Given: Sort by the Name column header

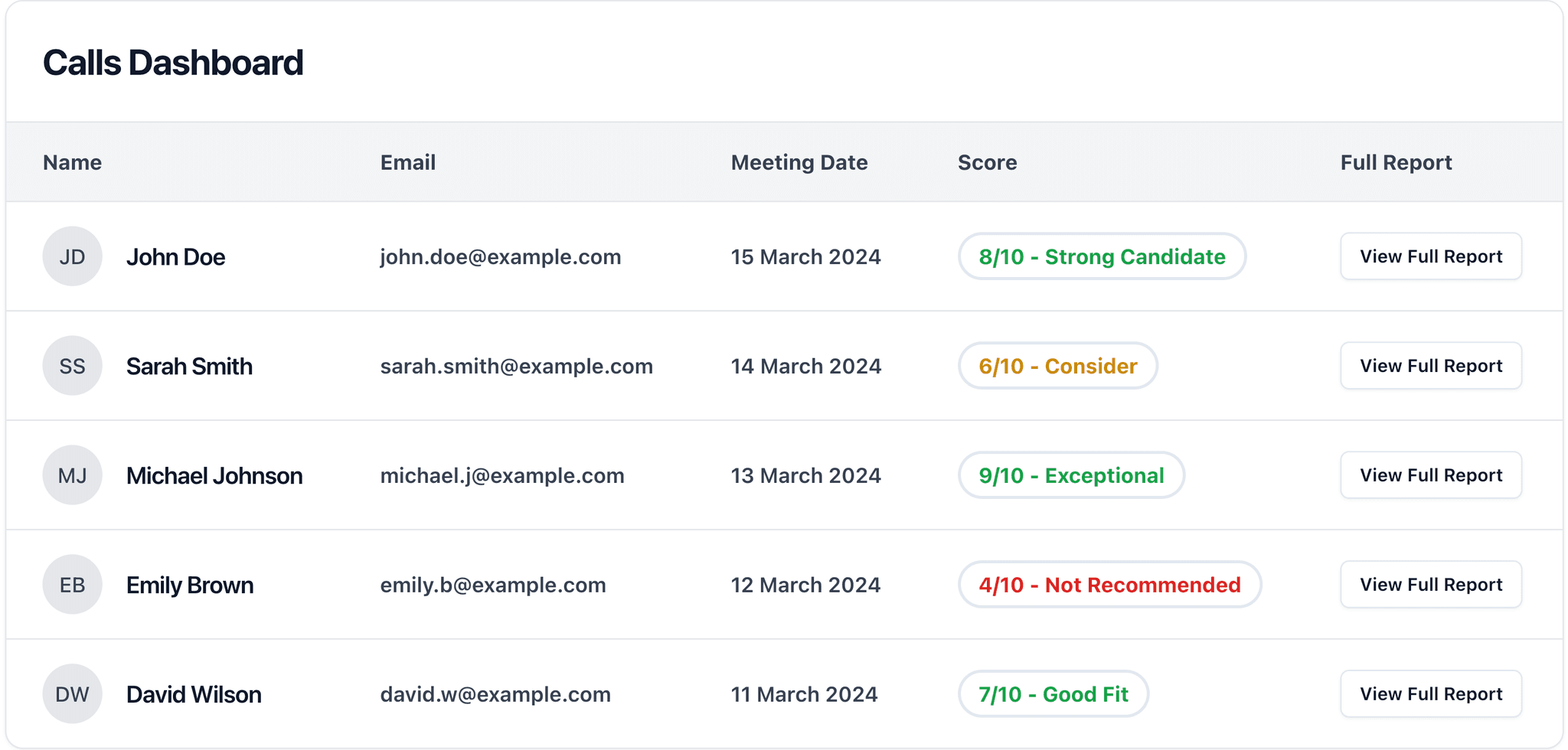Looking at the screenshot, I should (x=73, y=162).
